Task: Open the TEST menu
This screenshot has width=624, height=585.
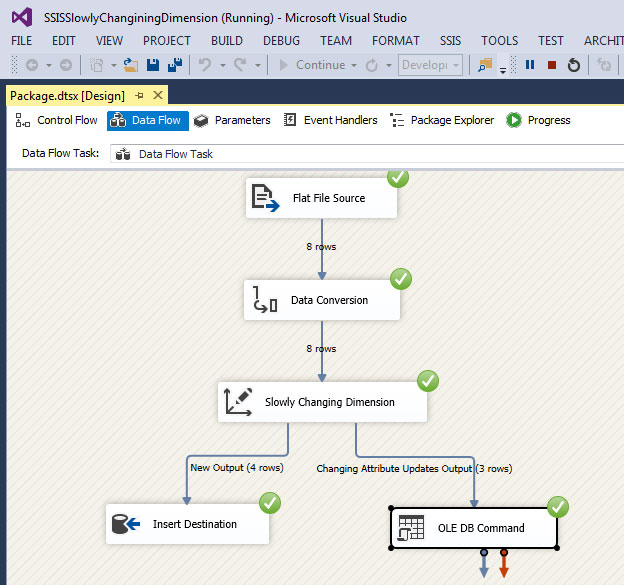Action: tap(551, 41)
